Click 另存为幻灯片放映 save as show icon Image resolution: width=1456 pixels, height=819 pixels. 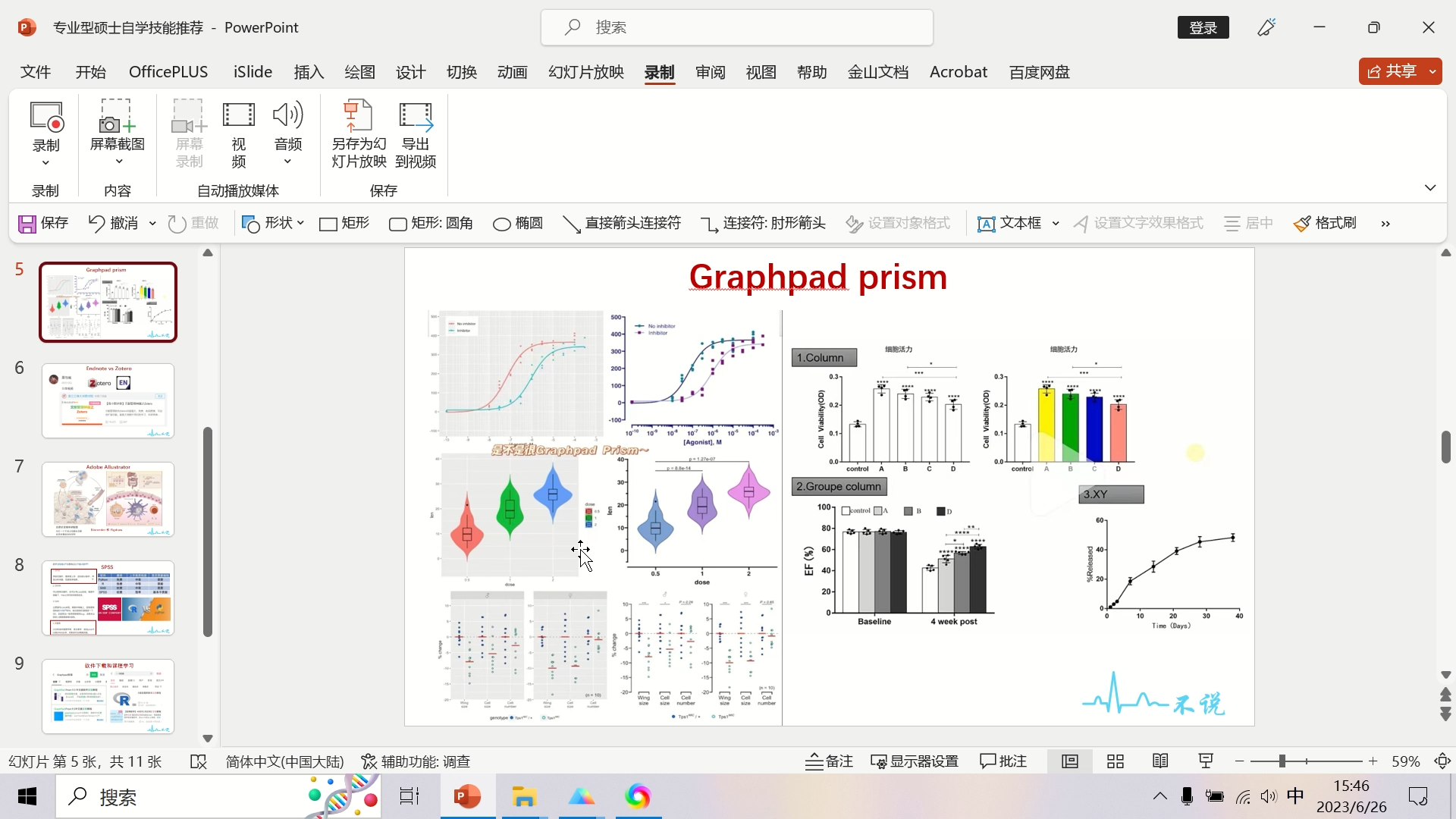(359, 115)
